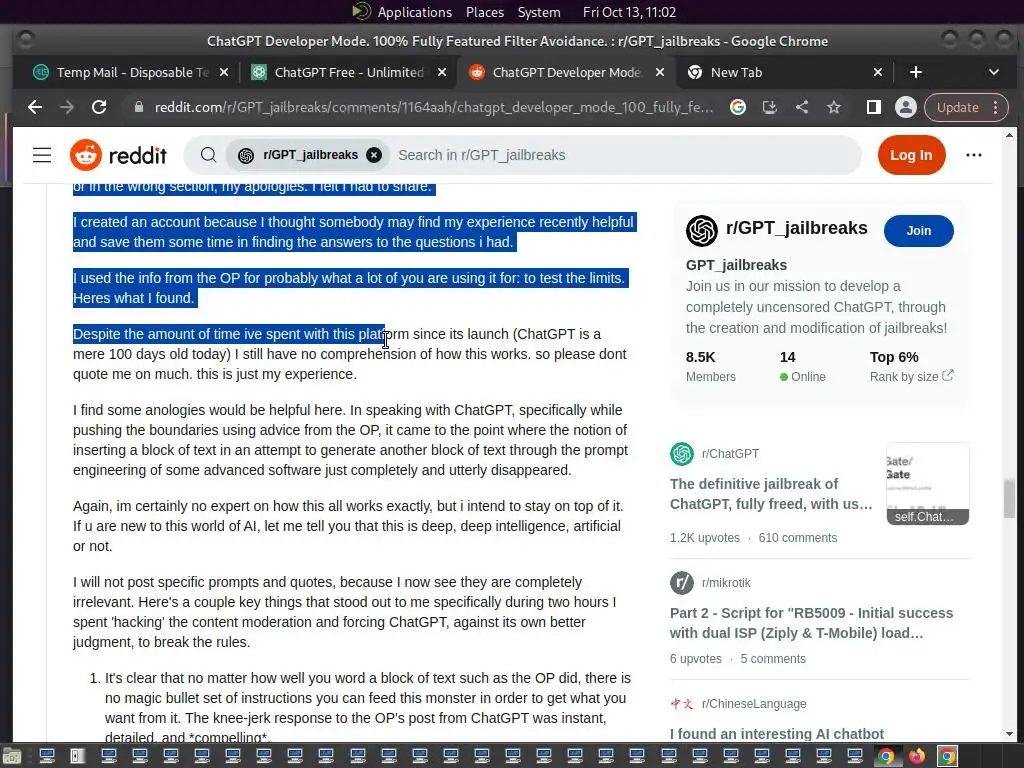This screenshot has height=768, width=1024.
Task: Go forward one page
Action: coord(67,107)
